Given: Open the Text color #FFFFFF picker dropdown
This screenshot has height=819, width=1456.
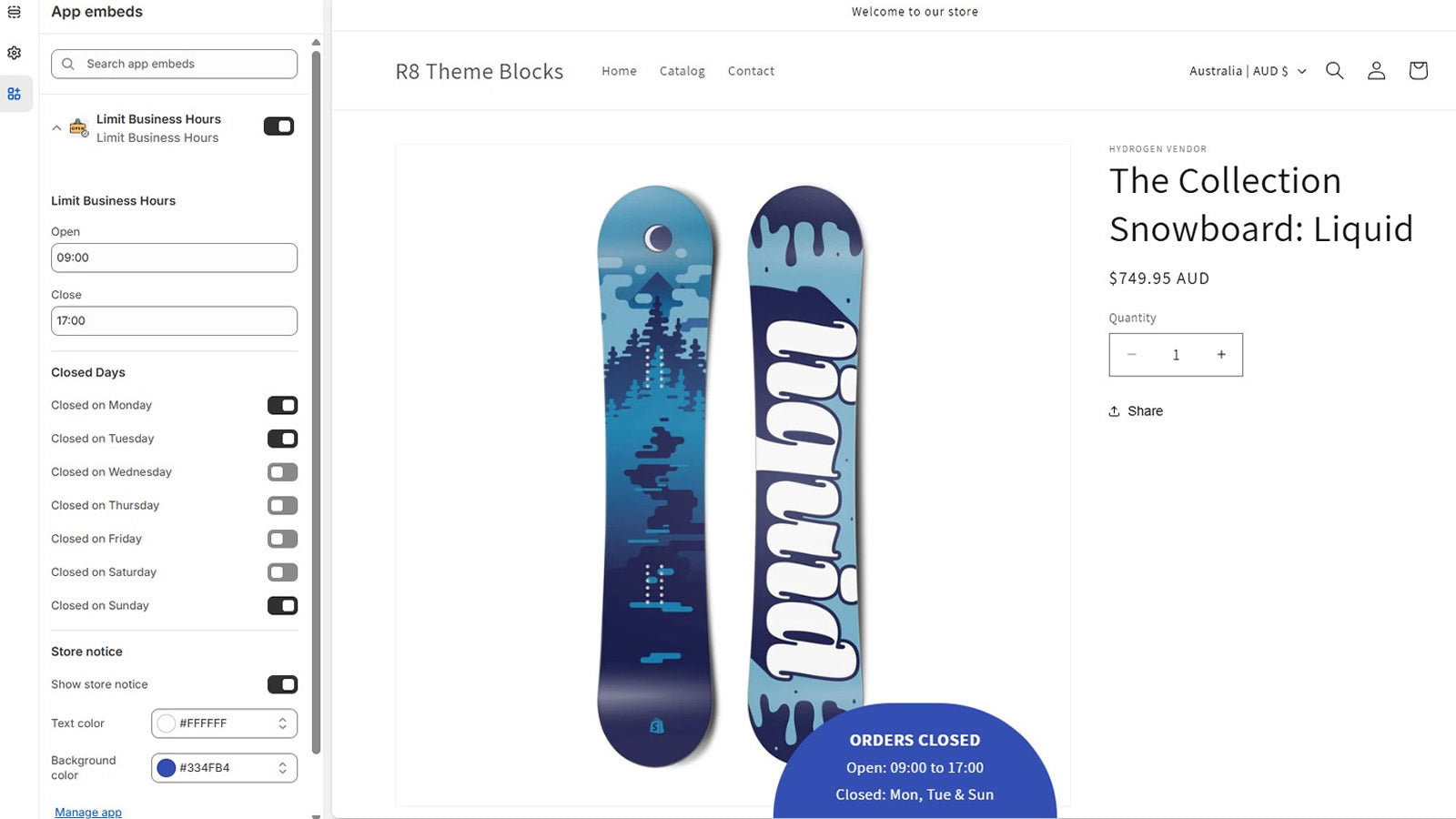Looking at the screenshot, I should pos(224,723).
